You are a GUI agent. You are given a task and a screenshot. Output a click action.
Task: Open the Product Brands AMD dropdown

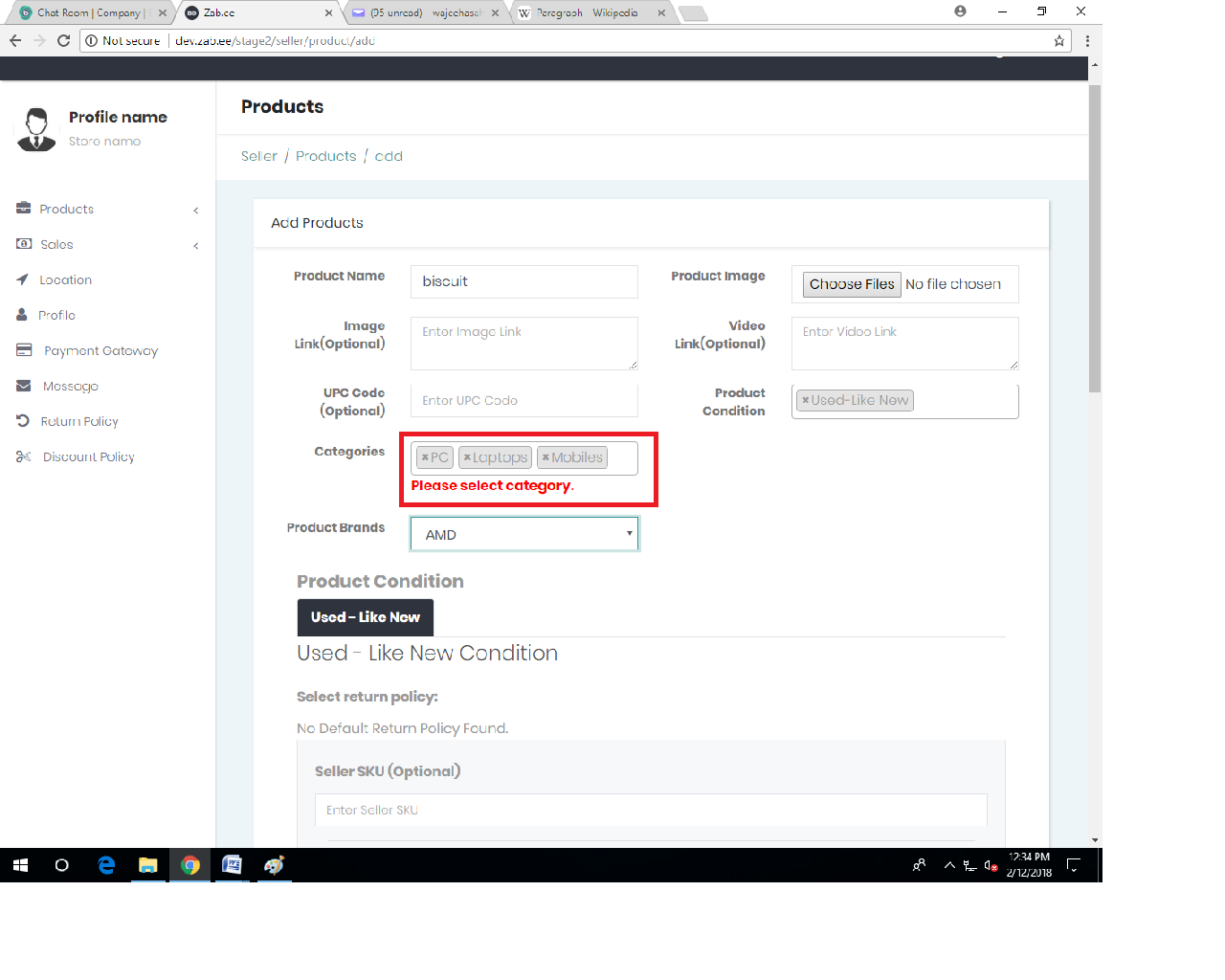click(x=524, y=534)
